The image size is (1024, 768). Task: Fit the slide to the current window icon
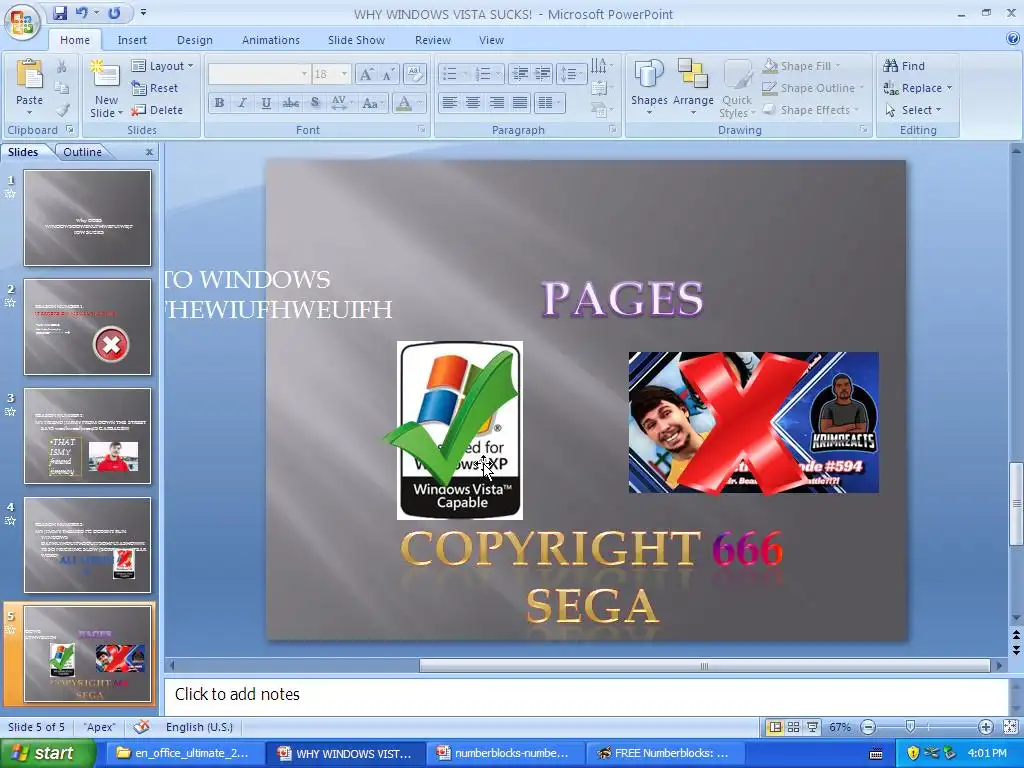point(1010,727)
